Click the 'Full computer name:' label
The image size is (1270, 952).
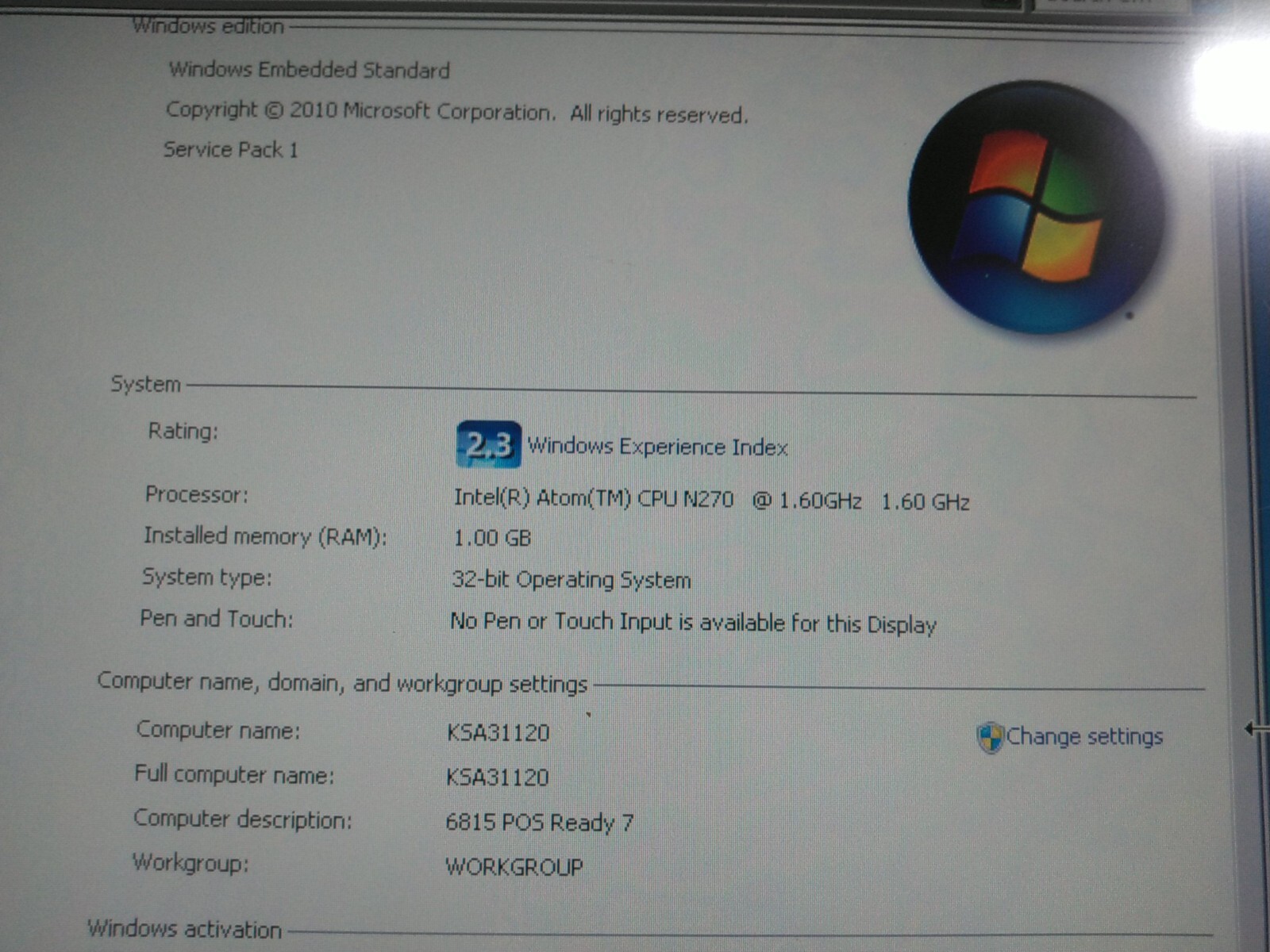coord(234,773)
